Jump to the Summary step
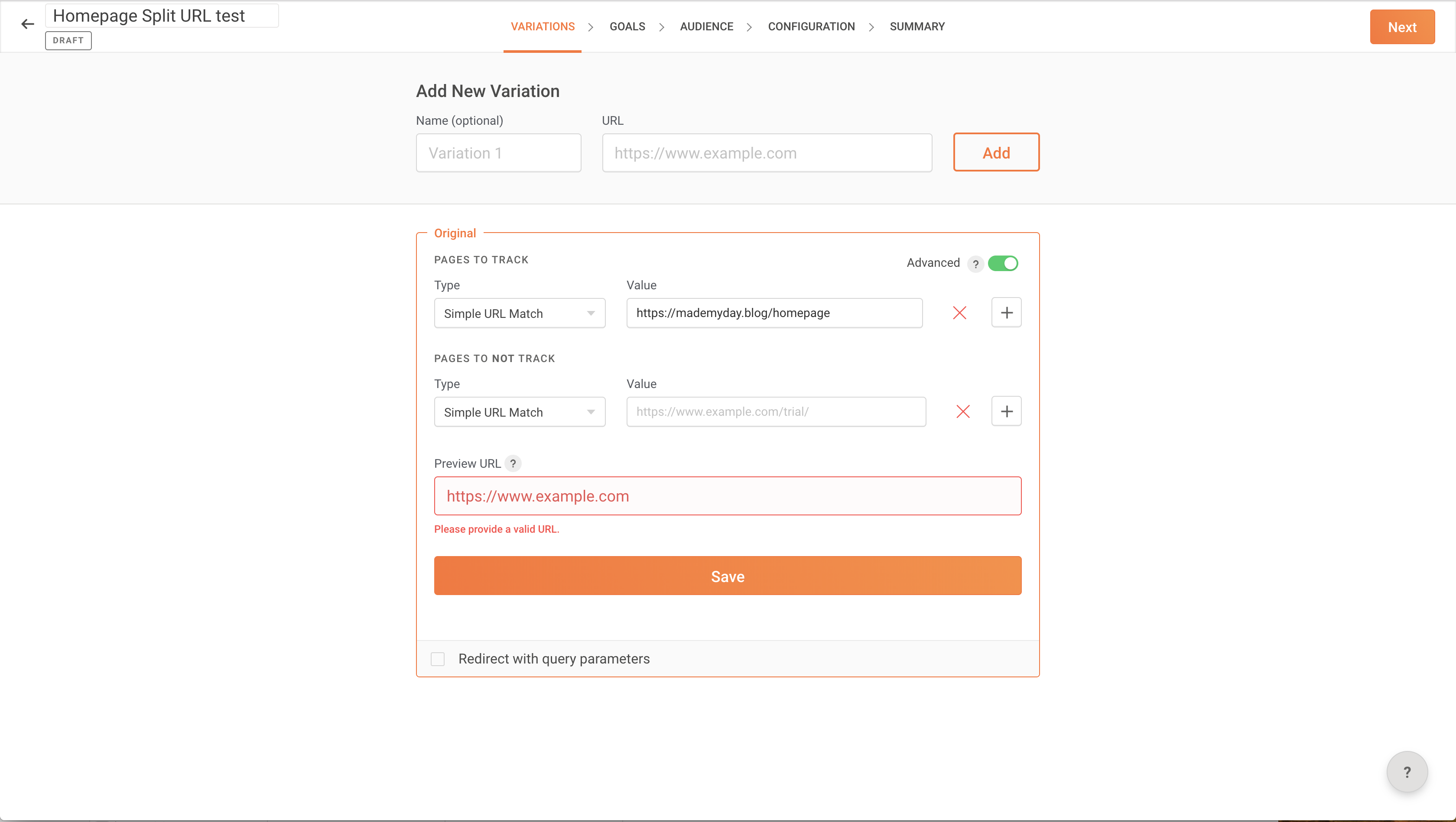The image size is (1456, 822). (917, 26)
